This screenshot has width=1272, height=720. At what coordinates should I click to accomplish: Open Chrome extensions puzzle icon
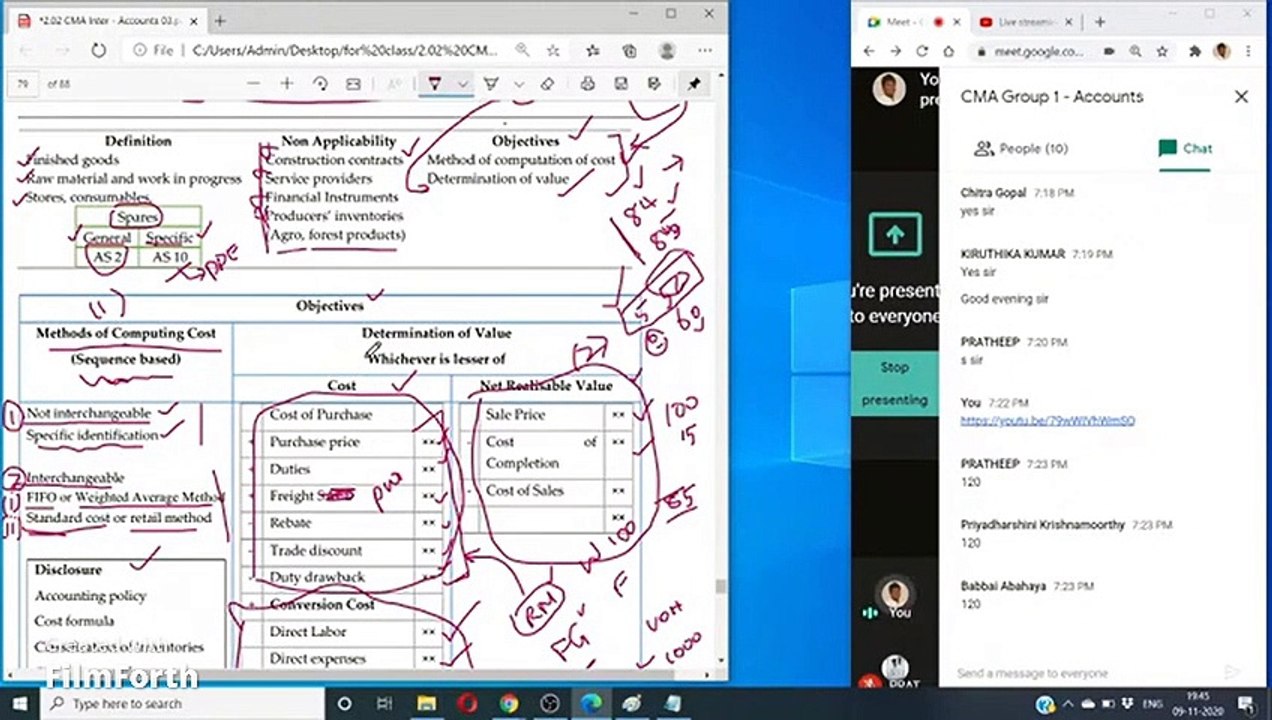1195,51
